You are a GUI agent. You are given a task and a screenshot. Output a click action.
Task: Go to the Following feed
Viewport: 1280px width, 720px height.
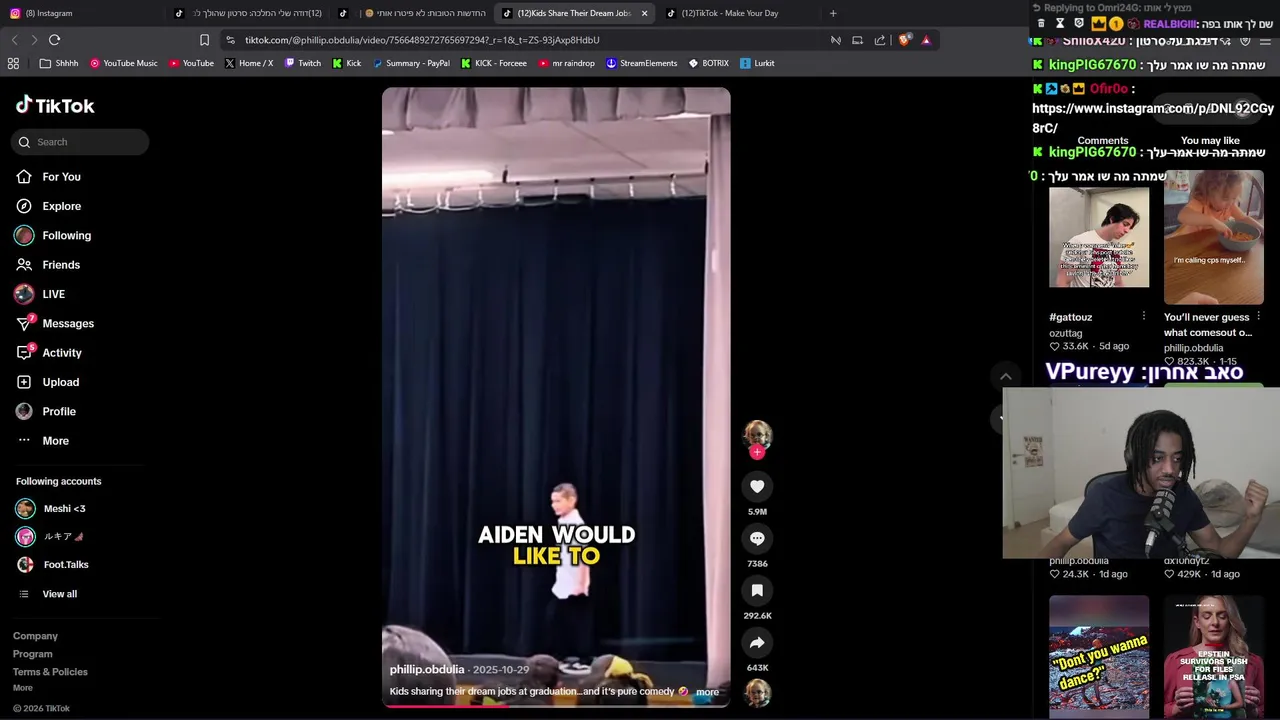66,235
